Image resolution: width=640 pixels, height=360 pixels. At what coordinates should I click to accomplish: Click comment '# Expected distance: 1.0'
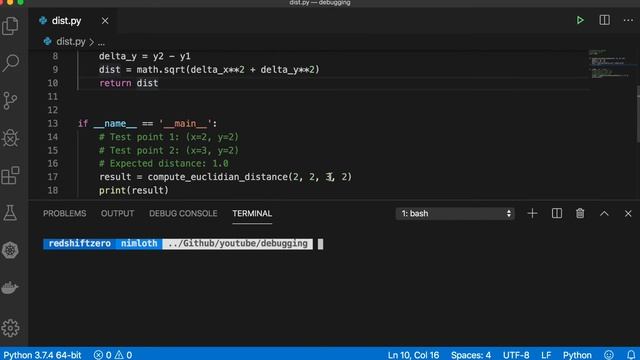tap(164, 164)
